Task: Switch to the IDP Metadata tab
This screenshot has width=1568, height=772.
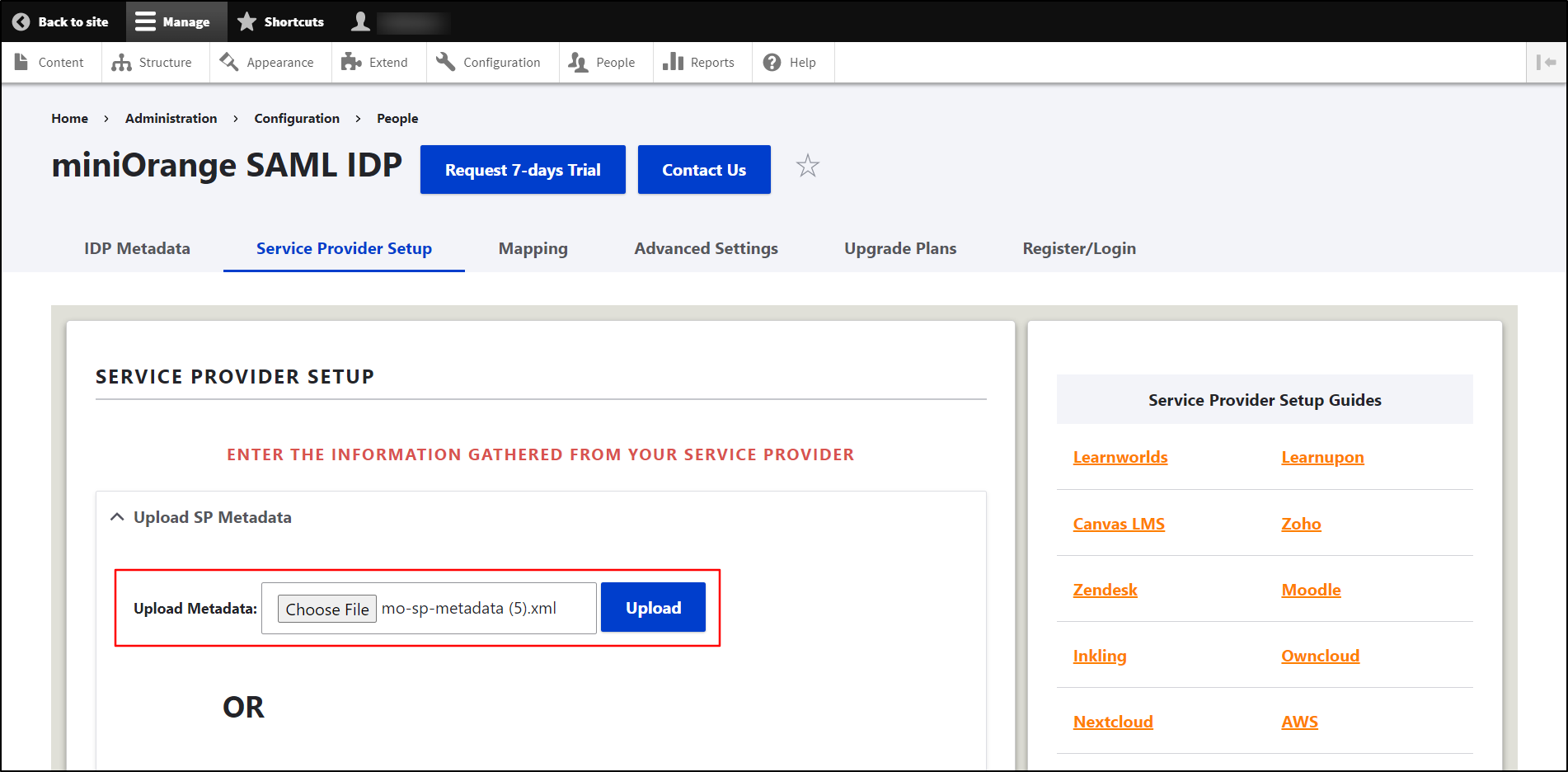Action: (137, 248)
